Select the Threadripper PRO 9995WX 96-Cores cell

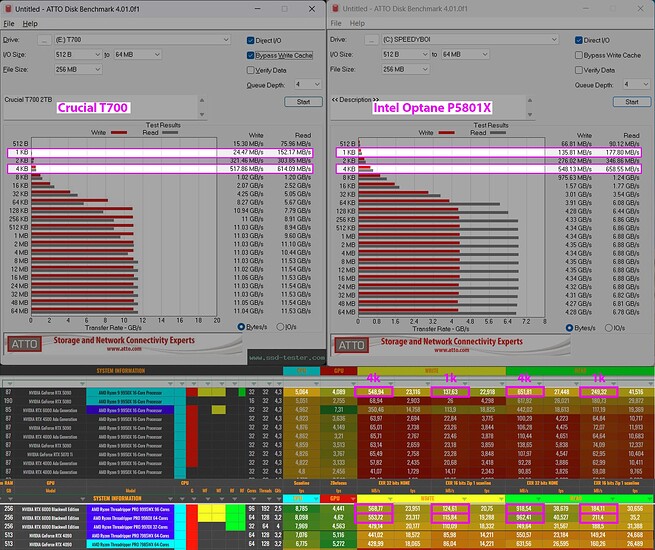tap(130, 509)
